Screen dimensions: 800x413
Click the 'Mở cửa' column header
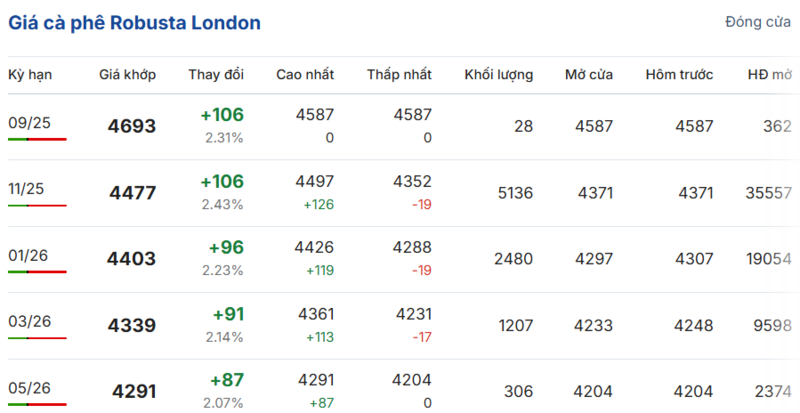click(588, 75)
